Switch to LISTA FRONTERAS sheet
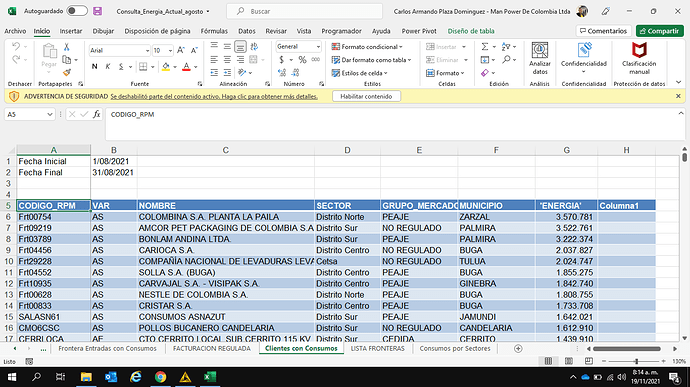This screenshot has width=690, height=387. point(378,349)
